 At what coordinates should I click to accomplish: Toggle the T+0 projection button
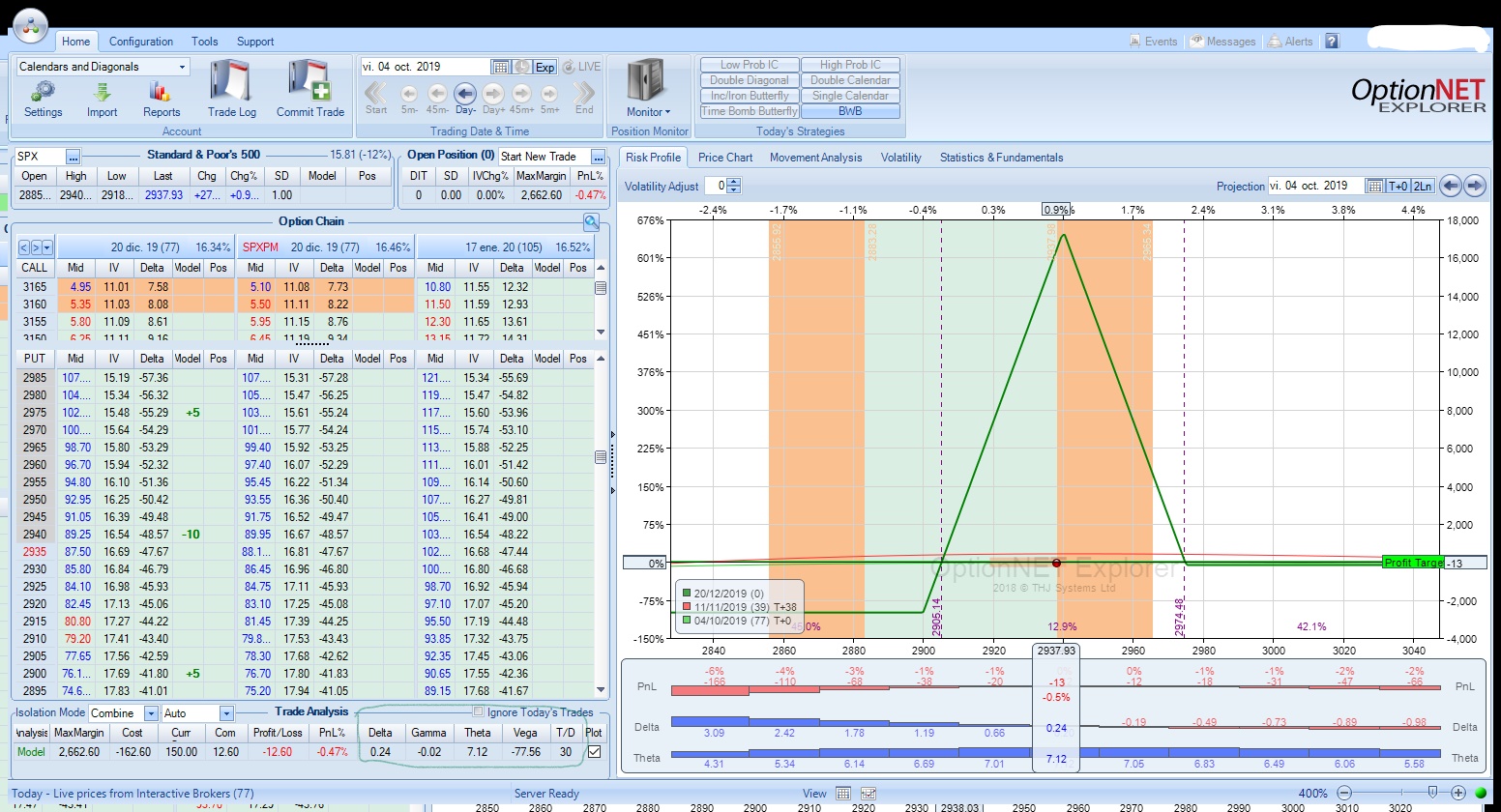click(x=1398, y=186)
